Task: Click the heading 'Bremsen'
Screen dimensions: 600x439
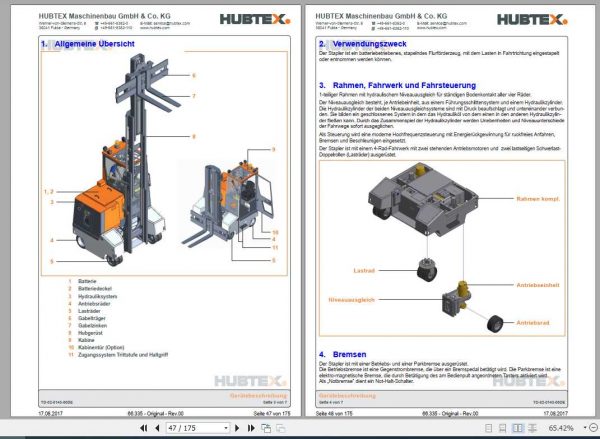Action: [349, 354]
